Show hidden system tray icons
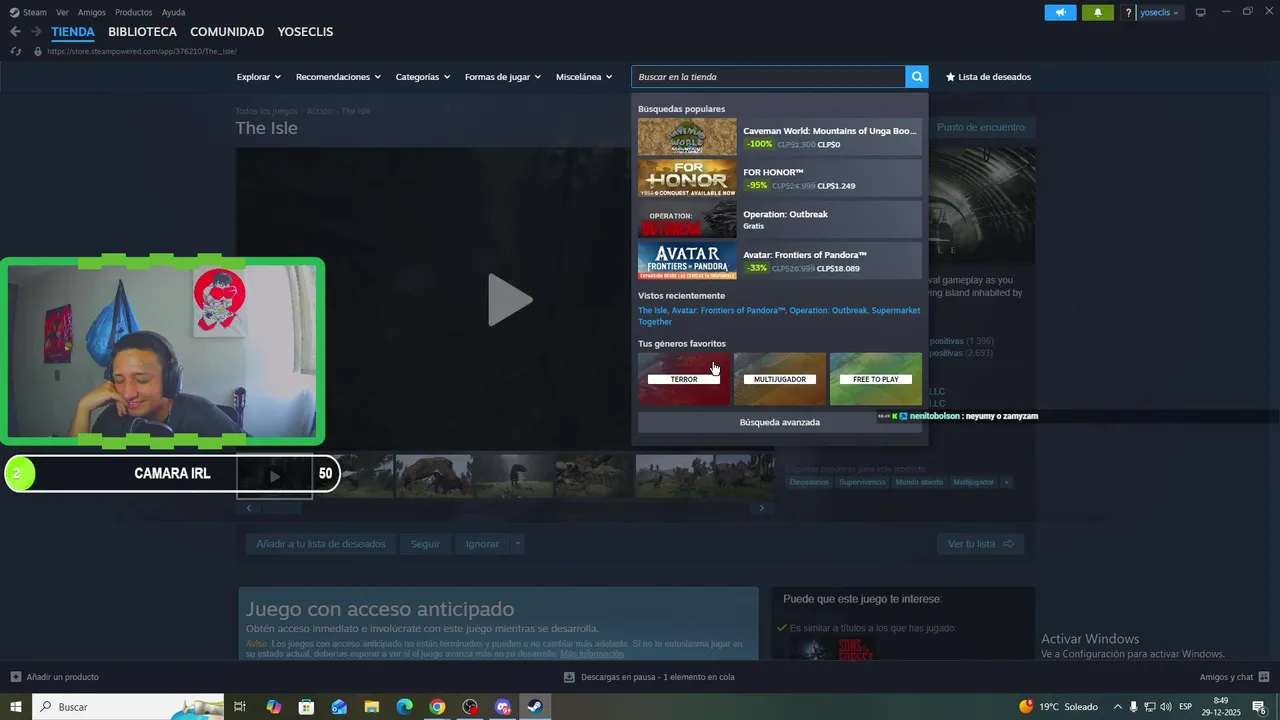Screen dimensions: 1280x720 coord(1118,707)
